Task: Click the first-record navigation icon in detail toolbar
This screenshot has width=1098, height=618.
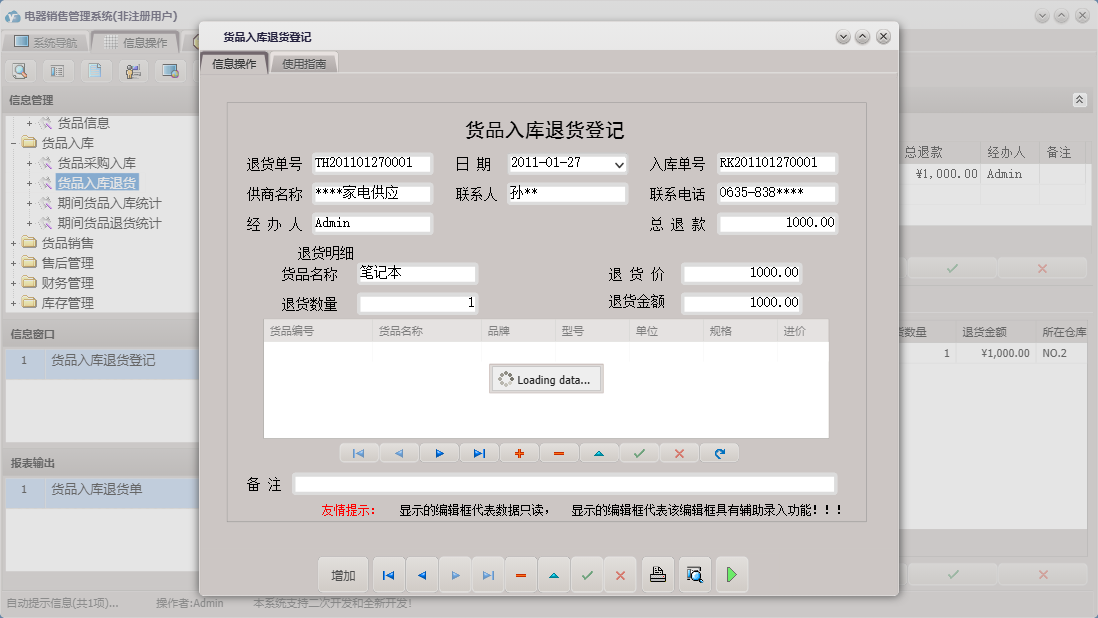Action: [x=359, y=453]
